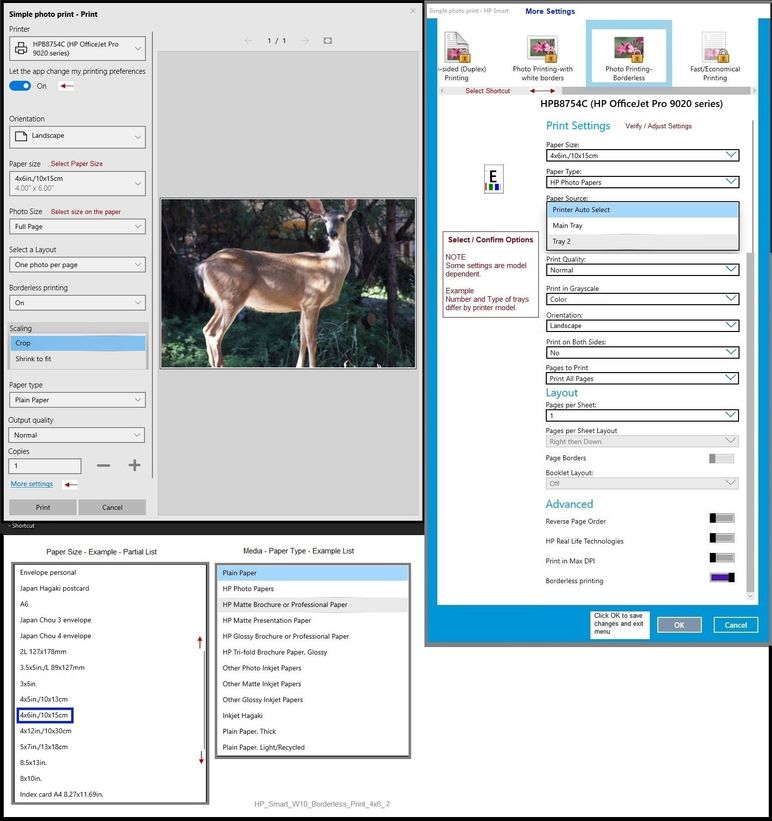Open the Pages per Sheet dropdown
The height and width of the screenshot is (821, 772).
tap(642, 415)
